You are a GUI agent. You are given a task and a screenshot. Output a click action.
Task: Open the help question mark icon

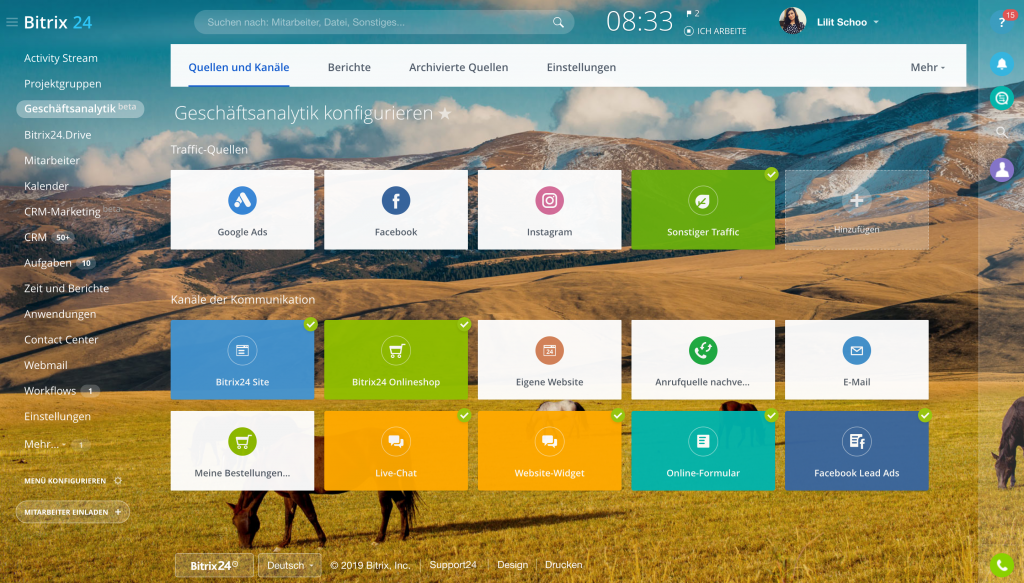[x=1001, y=22]
